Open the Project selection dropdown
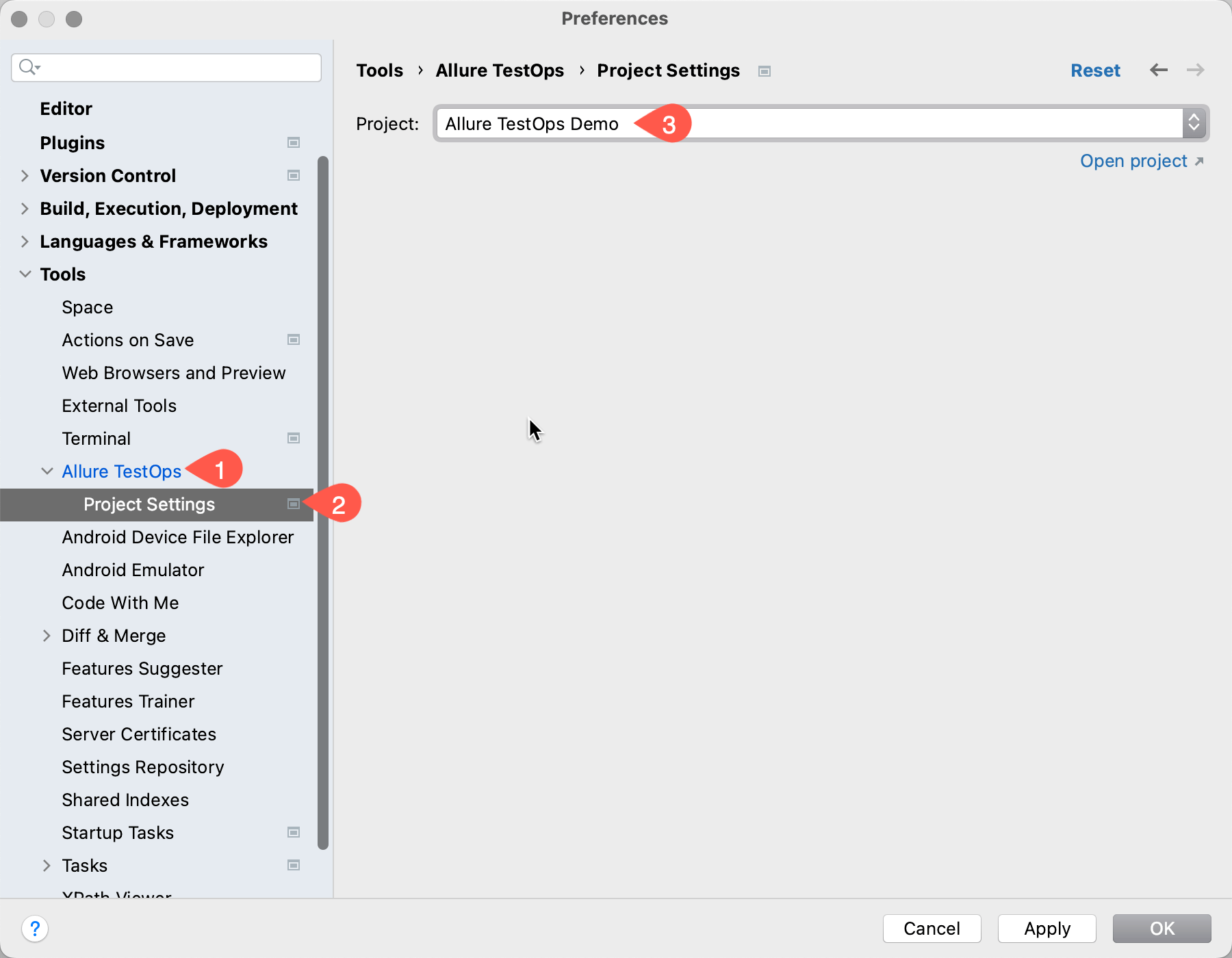This screenshot has width=1232, height=958. click(1194, 123)
